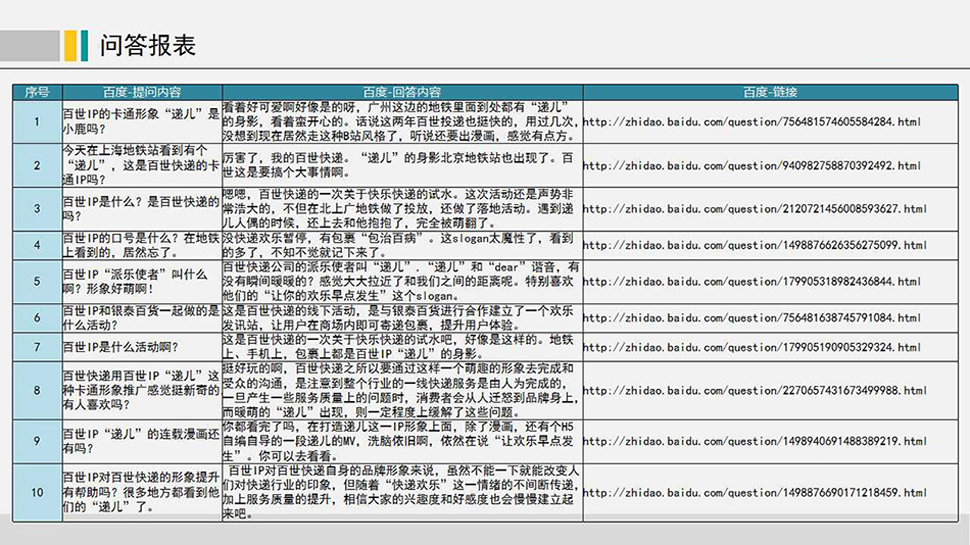Select the 百度-提问内容 column header
Screen dimensions: 970x545
pyautogui.click(x=141, y=92)
